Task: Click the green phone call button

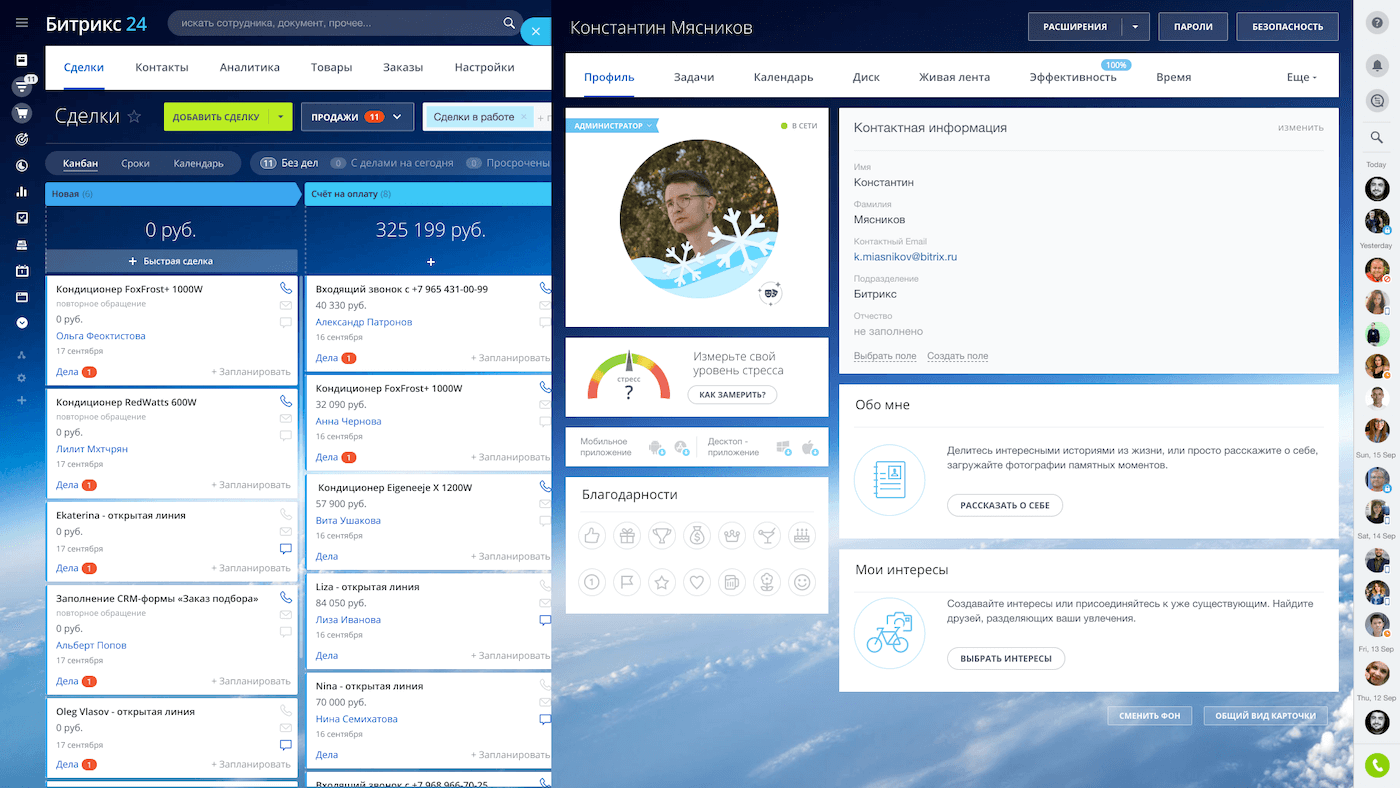Action: 1377,766
